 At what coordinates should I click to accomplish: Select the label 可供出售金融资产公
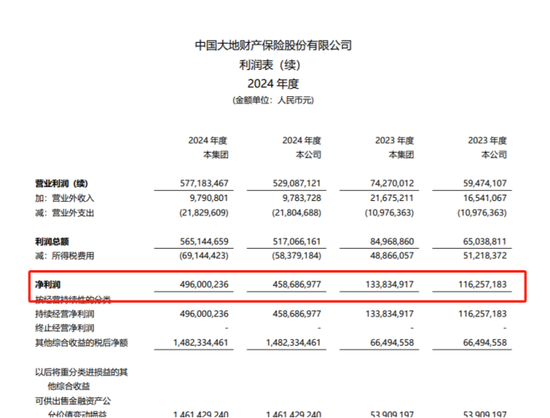(x=73, y=401)
